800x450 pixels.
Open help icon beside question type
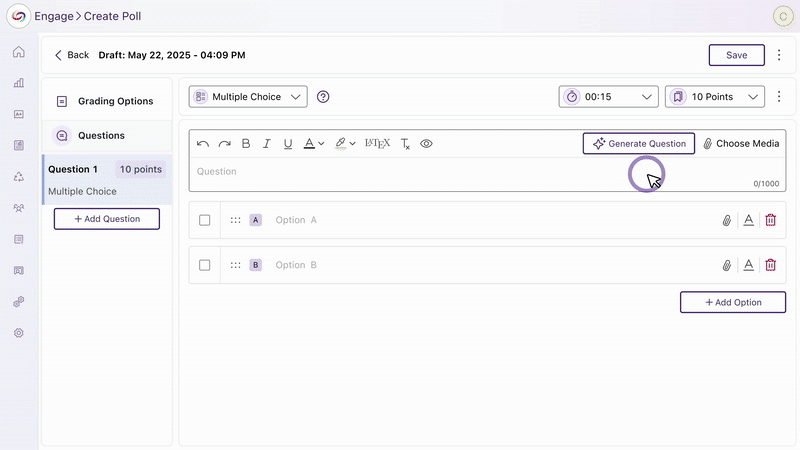click(323, 97)
